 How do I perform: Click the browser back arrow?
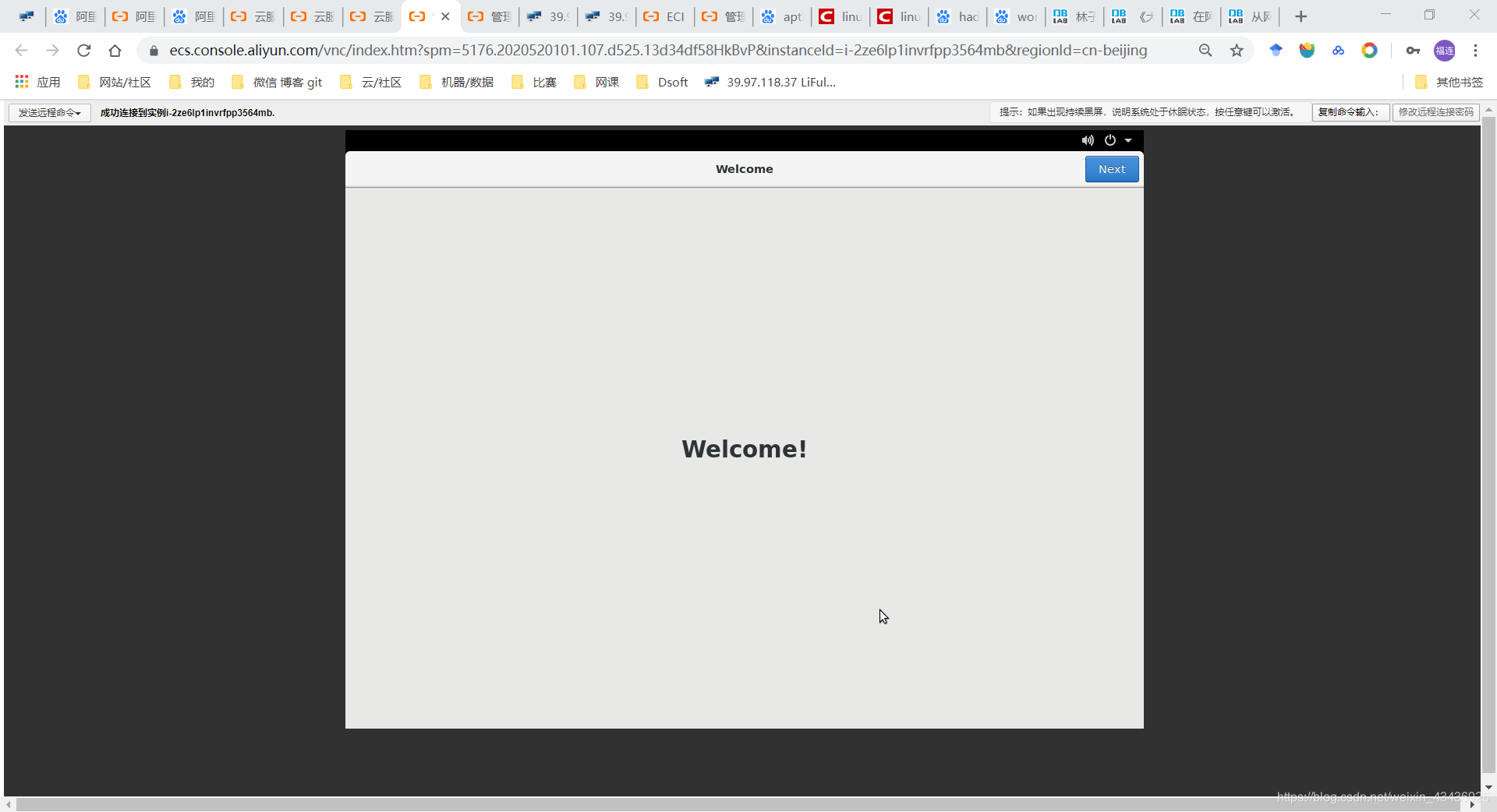tap(20, 51)
